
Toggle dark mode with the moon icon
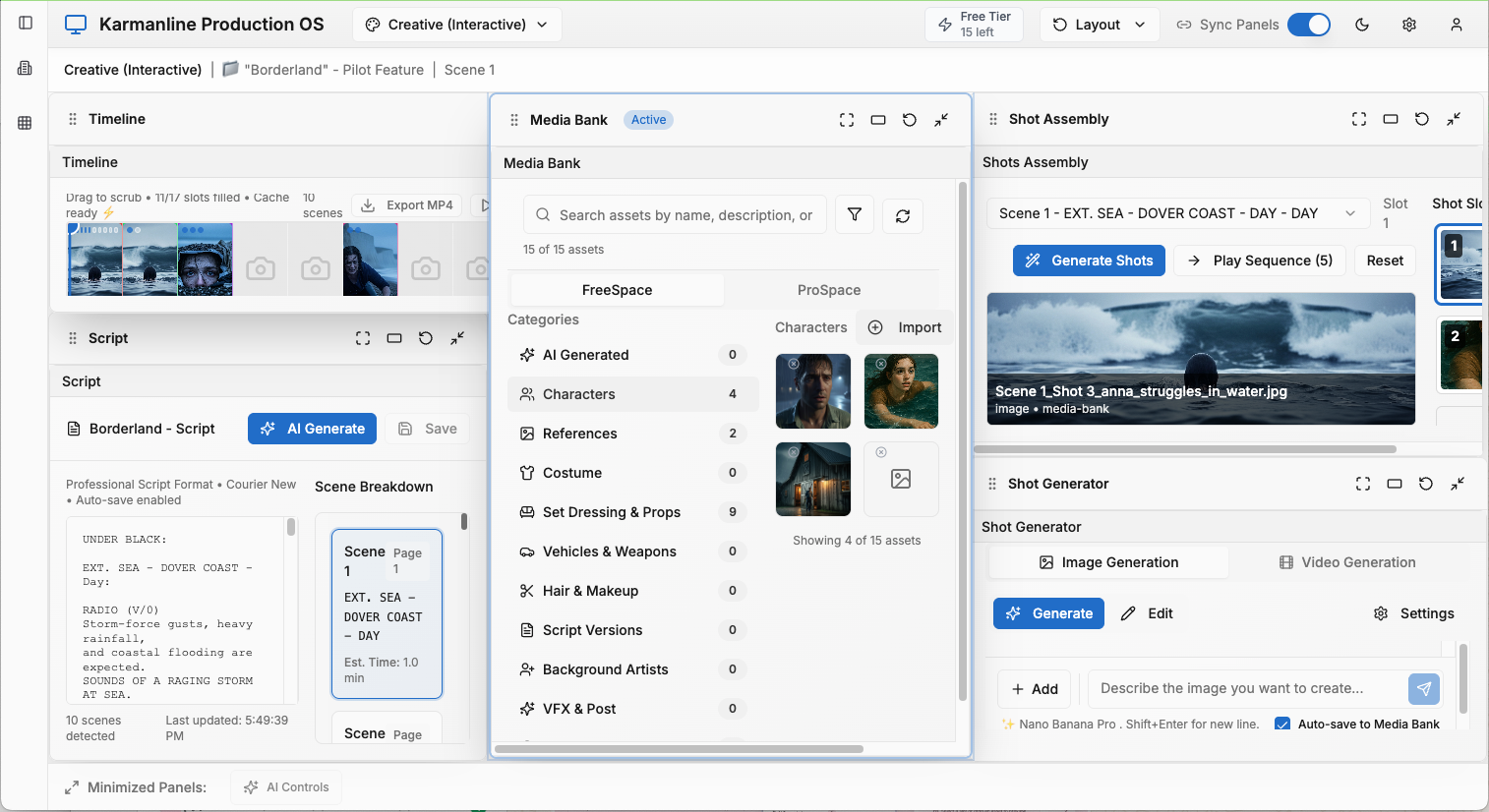(1361, 25)
